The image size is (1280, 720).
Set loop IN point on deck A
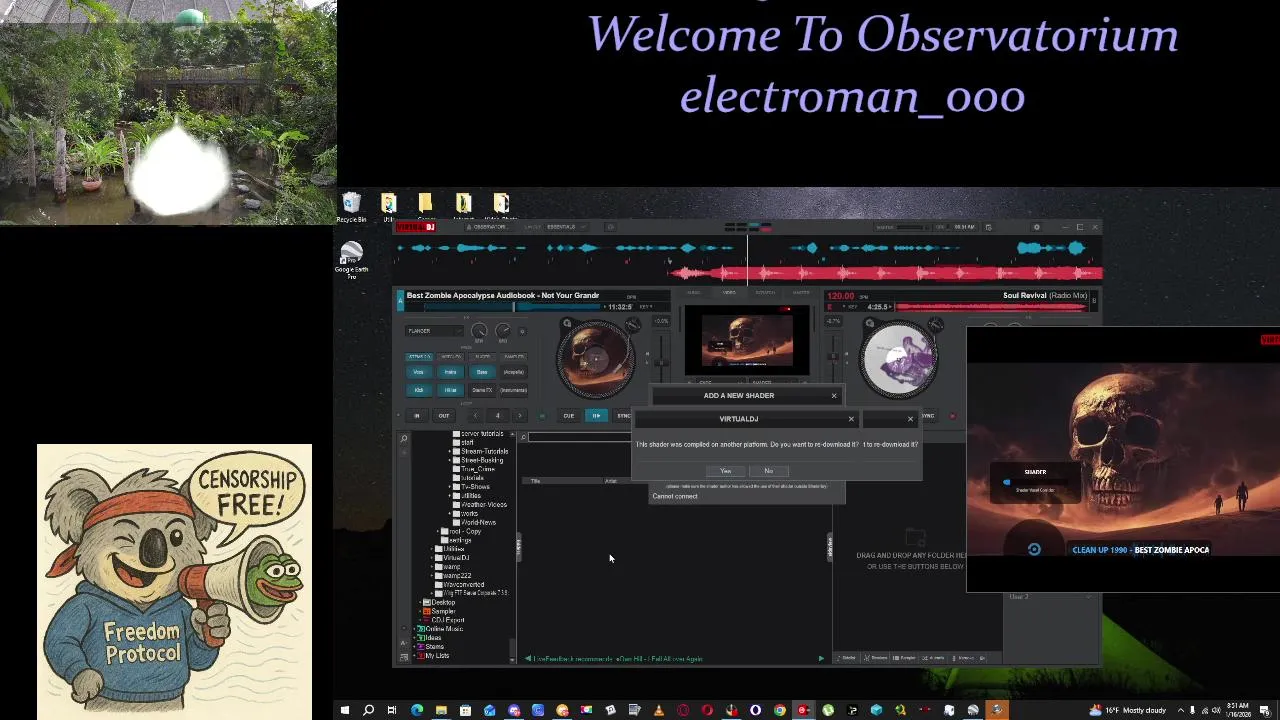click(x=417, y=416)
